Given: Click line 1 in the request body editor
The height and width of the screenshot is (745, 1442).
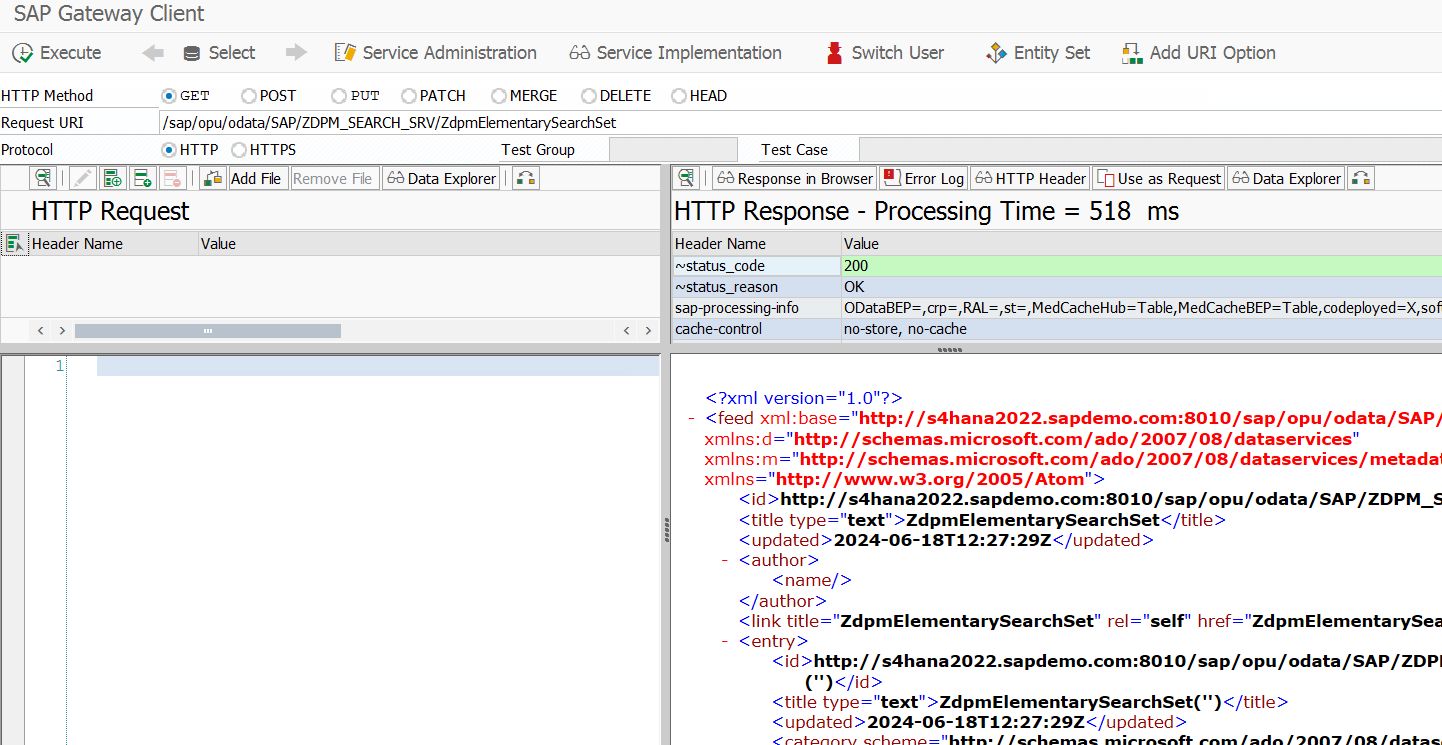Looking at the screenshot, I should [378, 366].
